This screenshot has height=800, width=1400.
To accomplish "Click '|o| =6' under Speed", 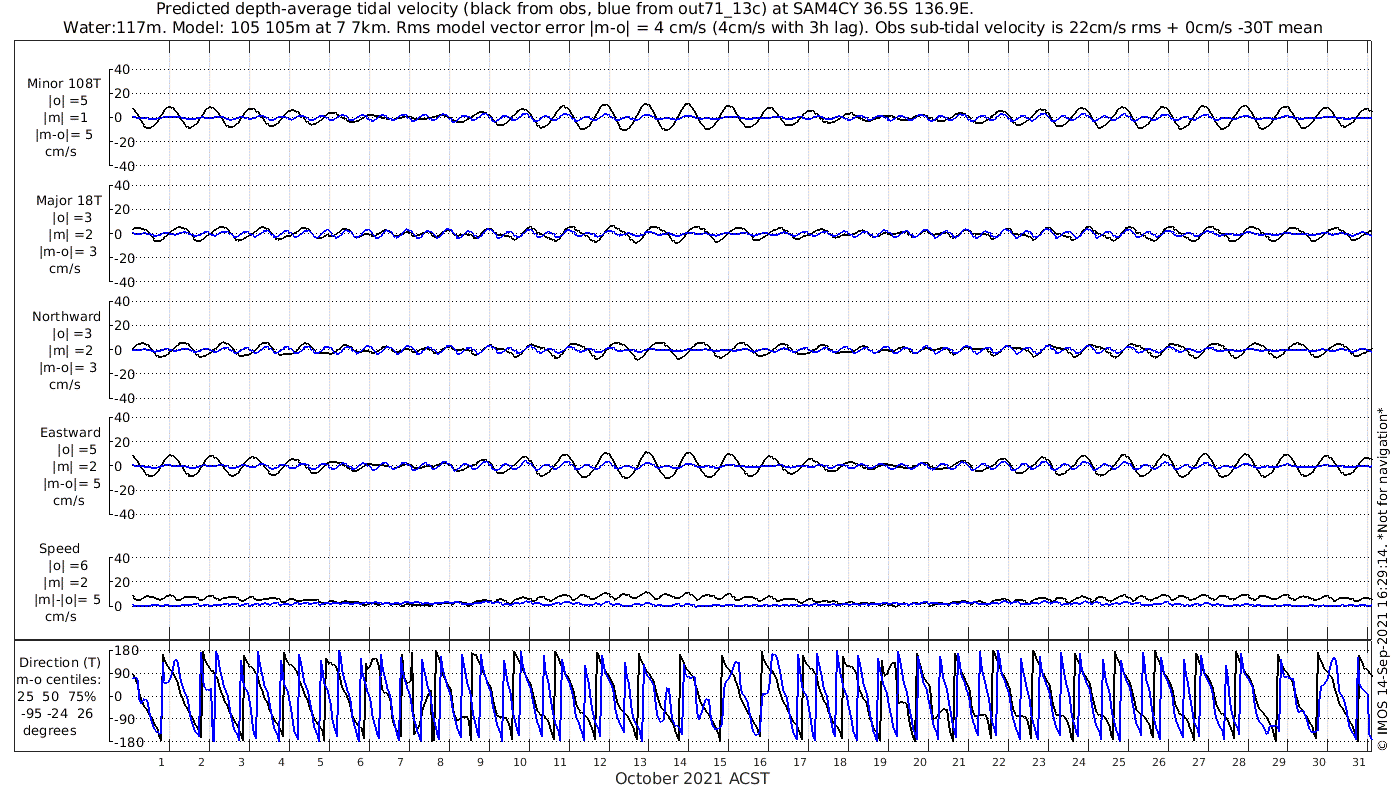I will (69, 566).
